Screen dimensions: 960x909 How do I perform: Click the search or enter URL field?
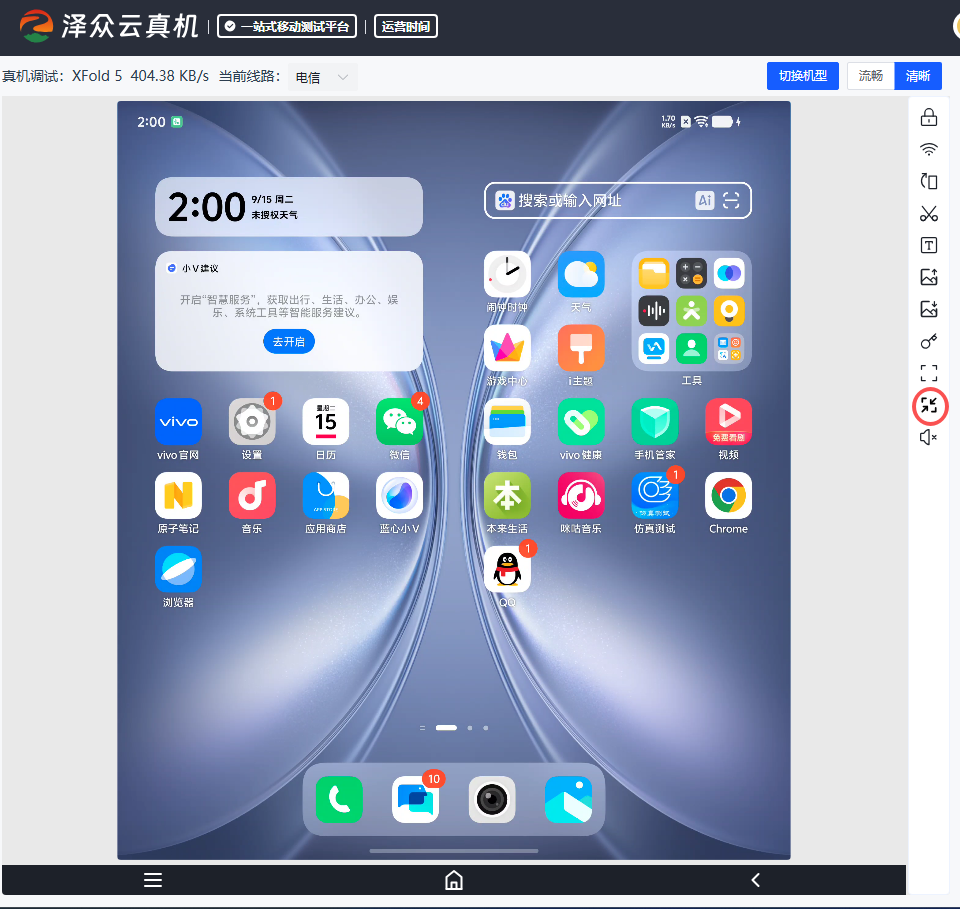pos(618,200)
